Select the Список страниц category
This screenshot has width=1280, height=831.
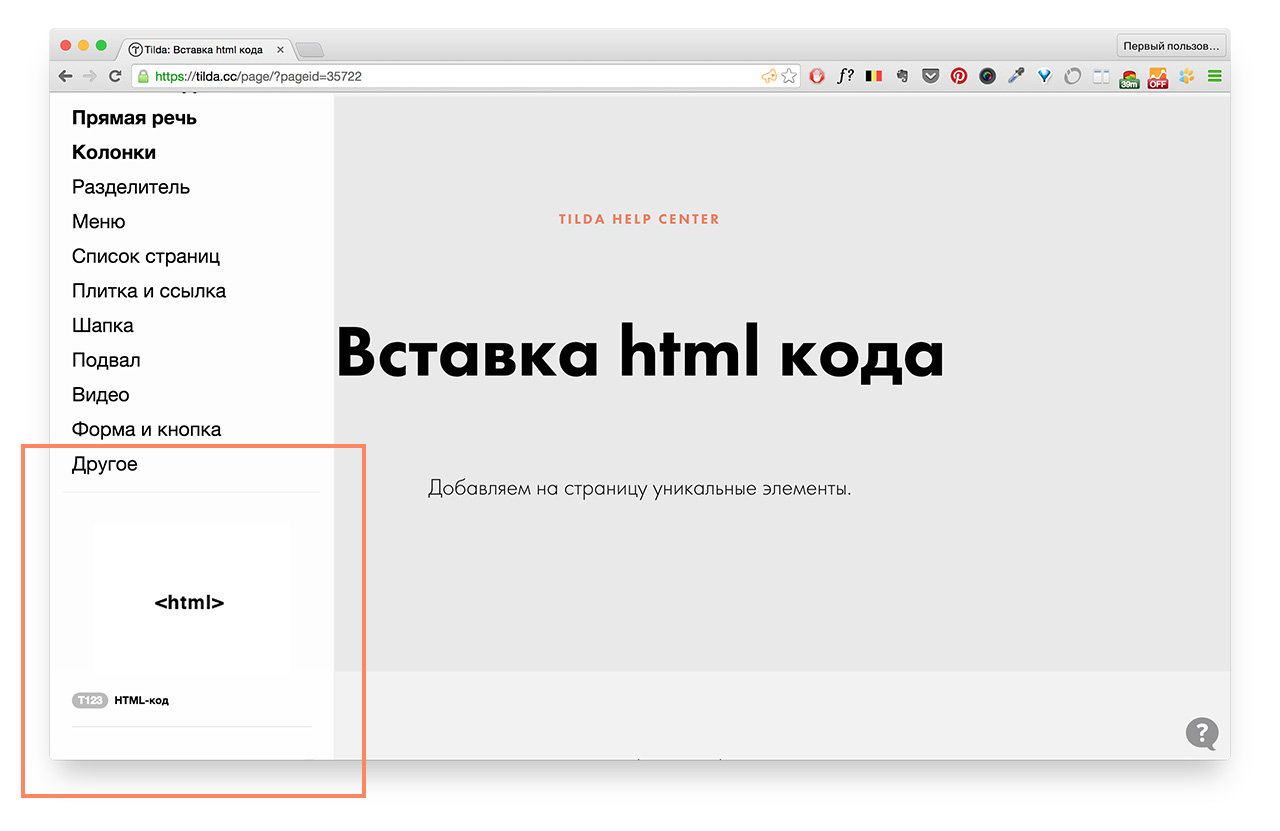click(146, 257)
